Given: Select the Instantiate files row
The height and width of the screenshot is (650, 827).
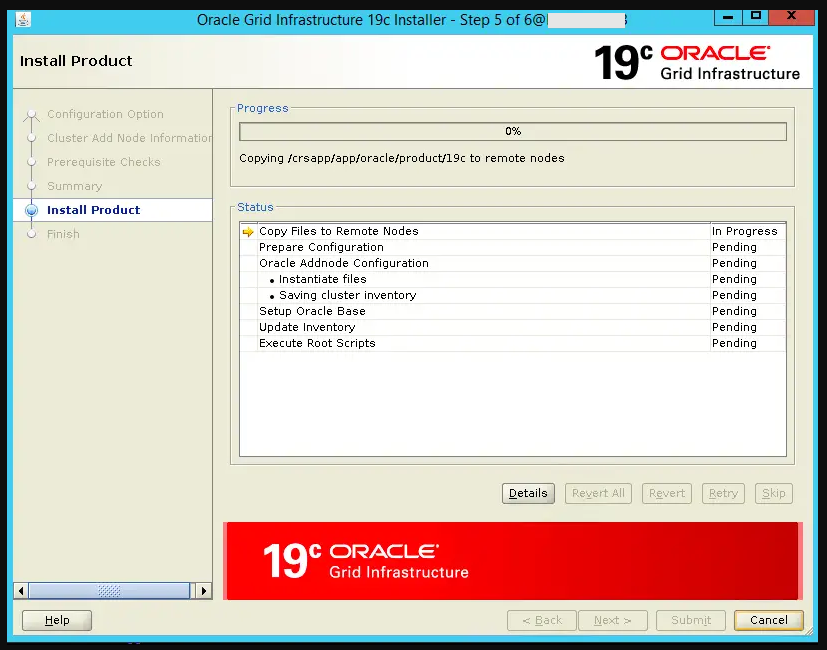Looking at the screenshot, I should pyautogui.click(x=513, y=279).
